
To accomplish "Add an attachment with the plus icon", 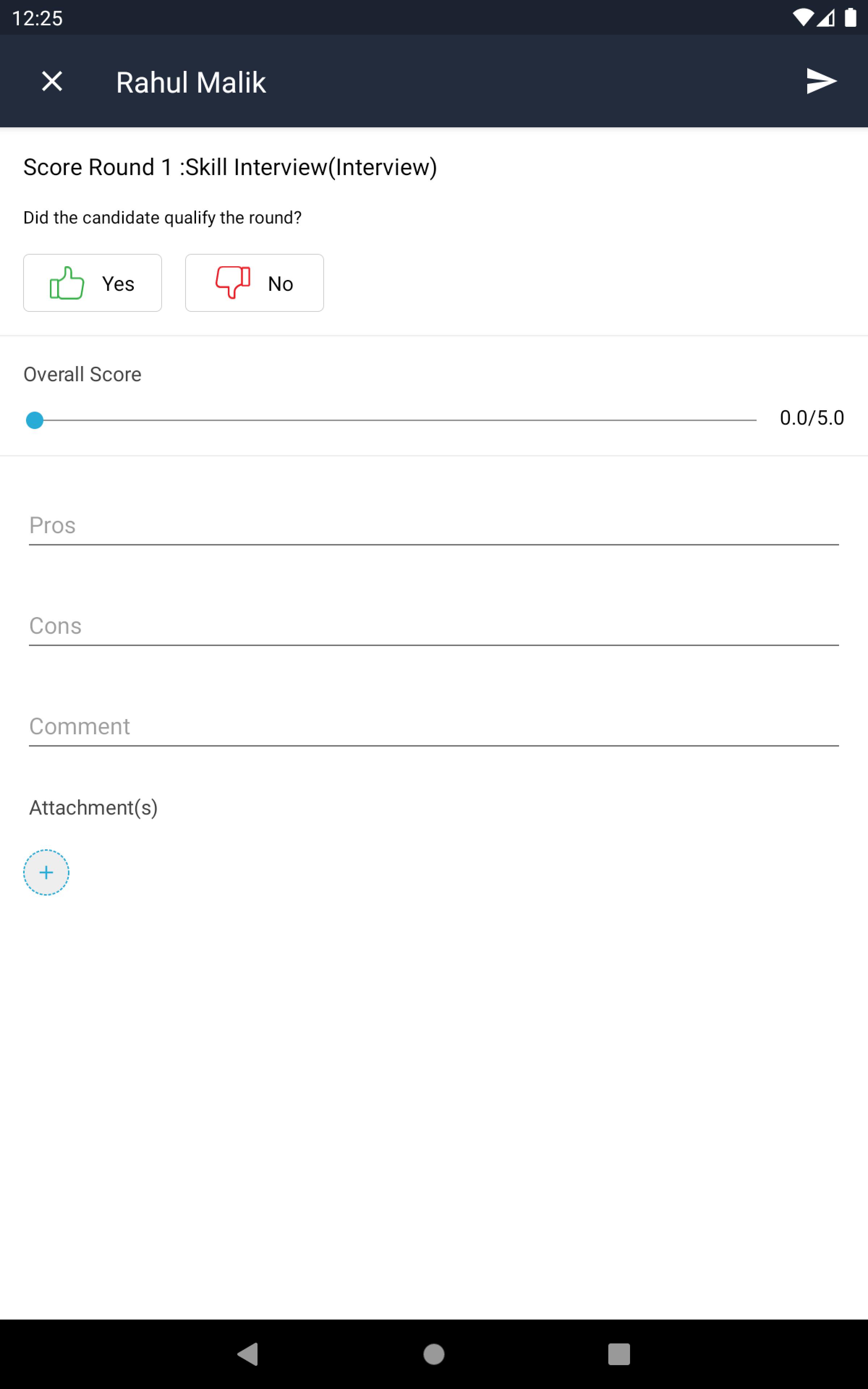I will coord(46,872).
